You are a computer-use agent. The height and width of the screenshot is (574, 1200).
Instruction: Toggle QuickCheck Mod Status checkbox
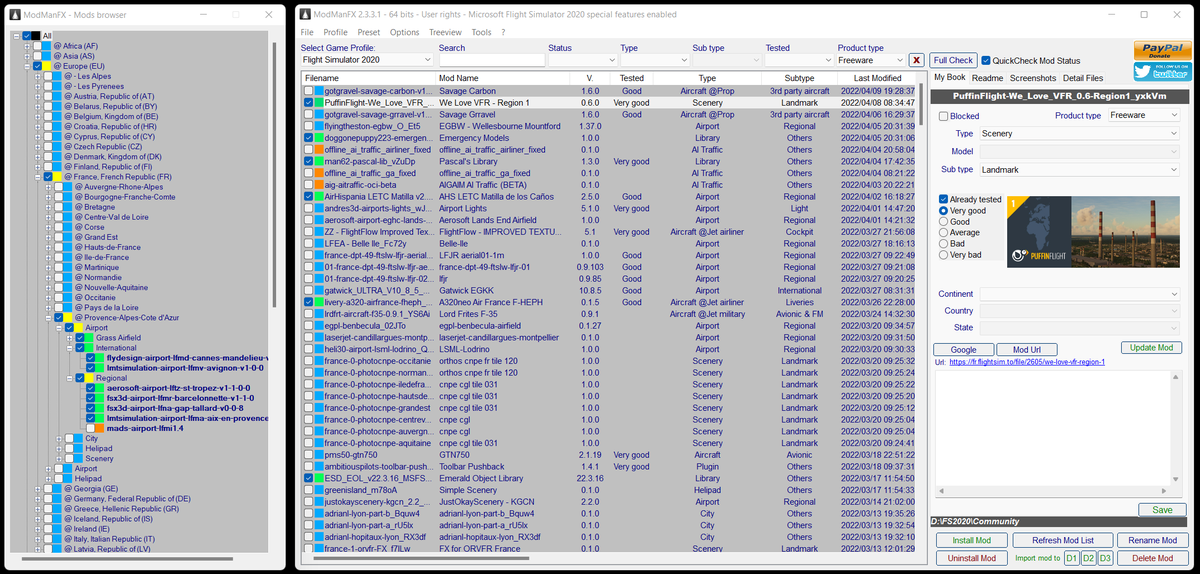point(986,60)
